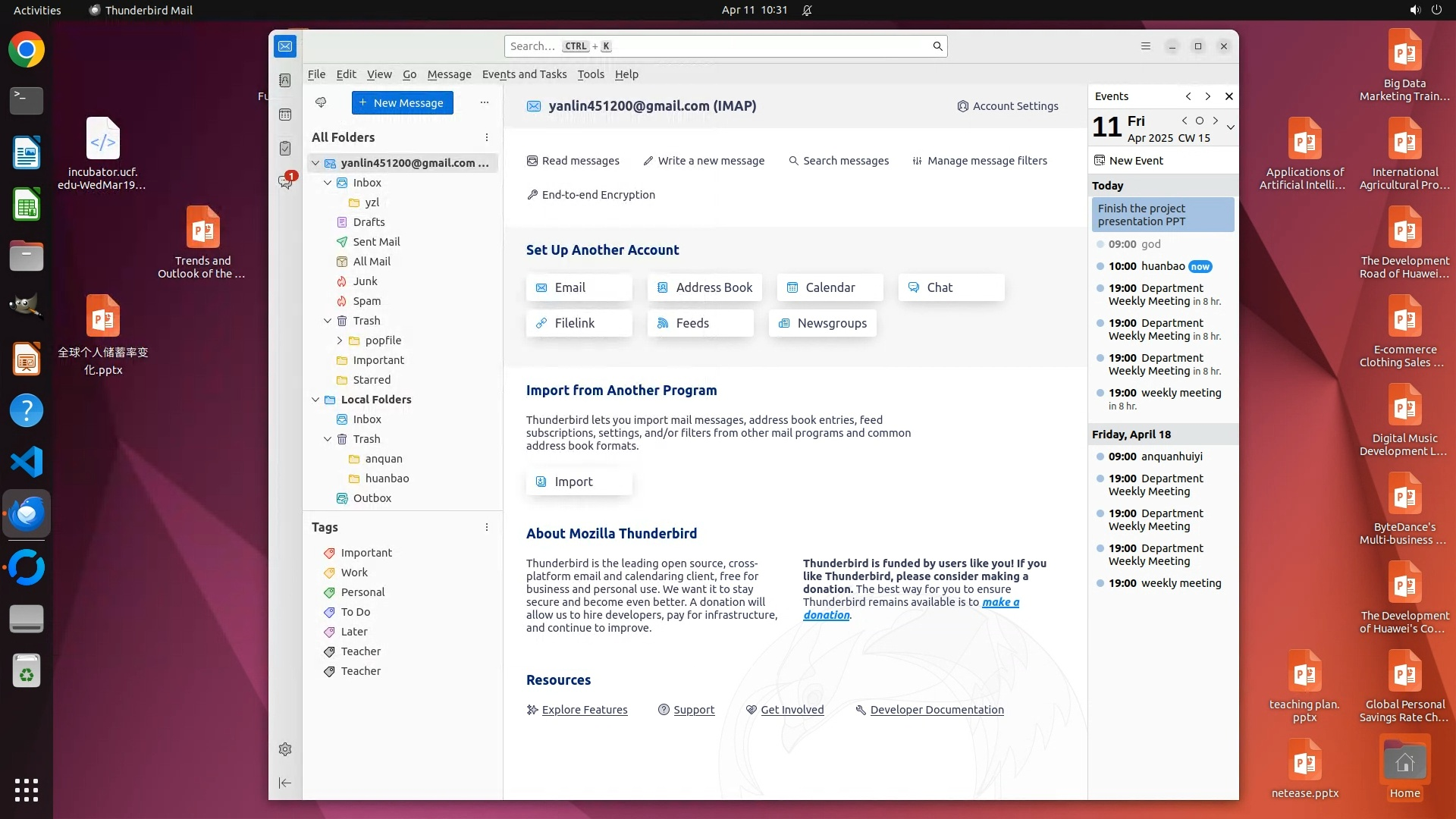The height and width of the screenshot is (819, 1456).
Task: Open the Thunderbird hamburger app menu
Action: point(1146,46)
